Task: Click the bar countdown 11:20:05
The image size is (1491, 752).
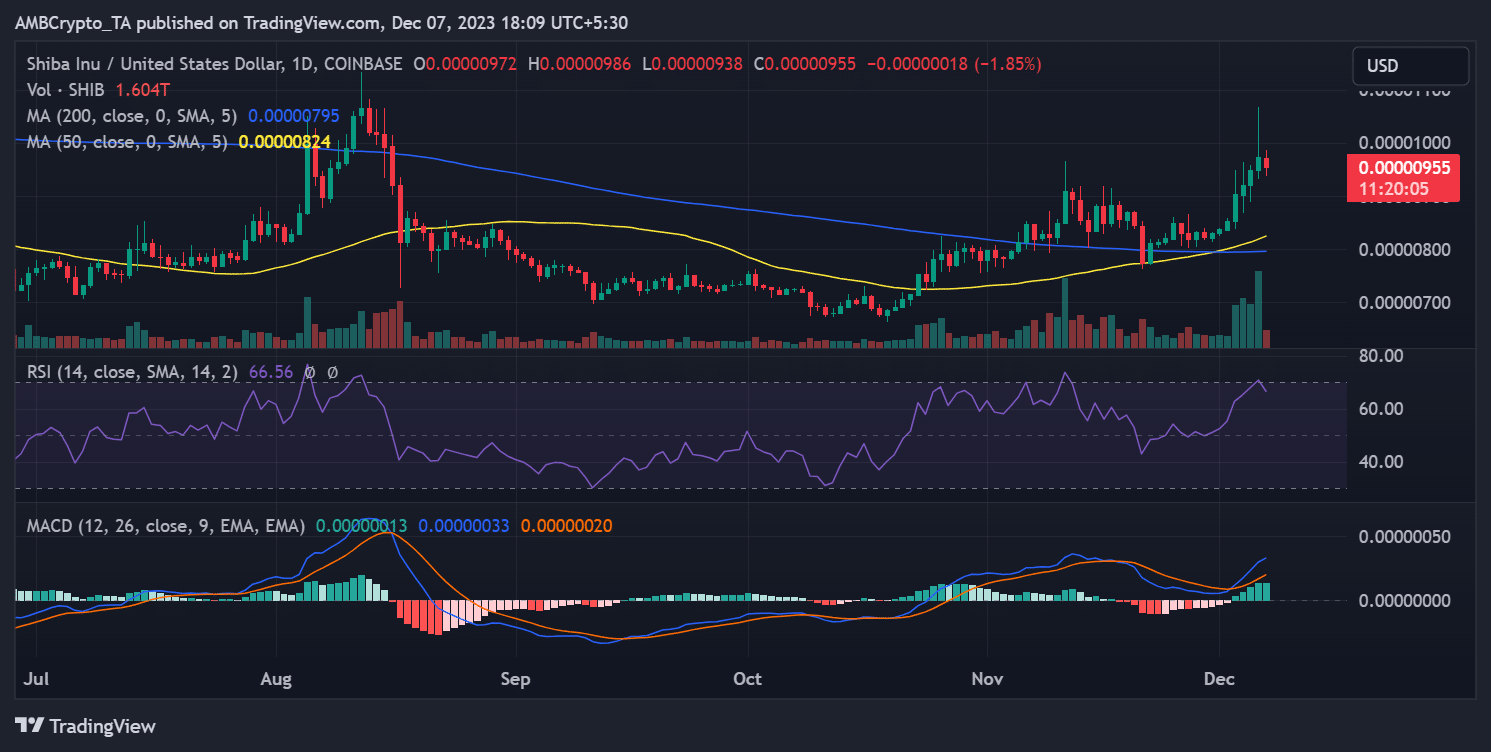Action: coord(1392,188)
